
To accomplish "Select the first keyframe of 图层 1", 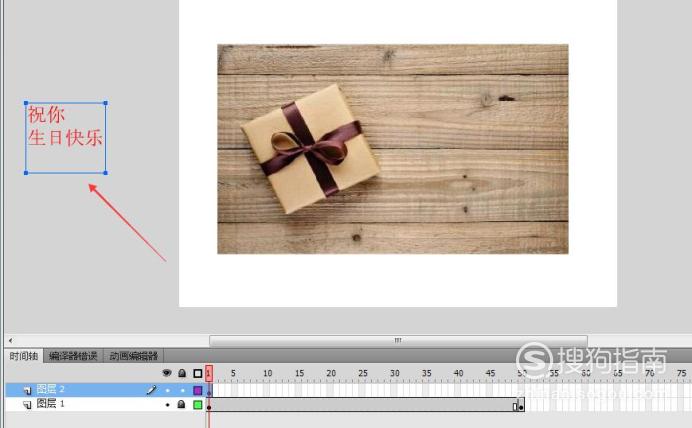I will tap(209, 405).
